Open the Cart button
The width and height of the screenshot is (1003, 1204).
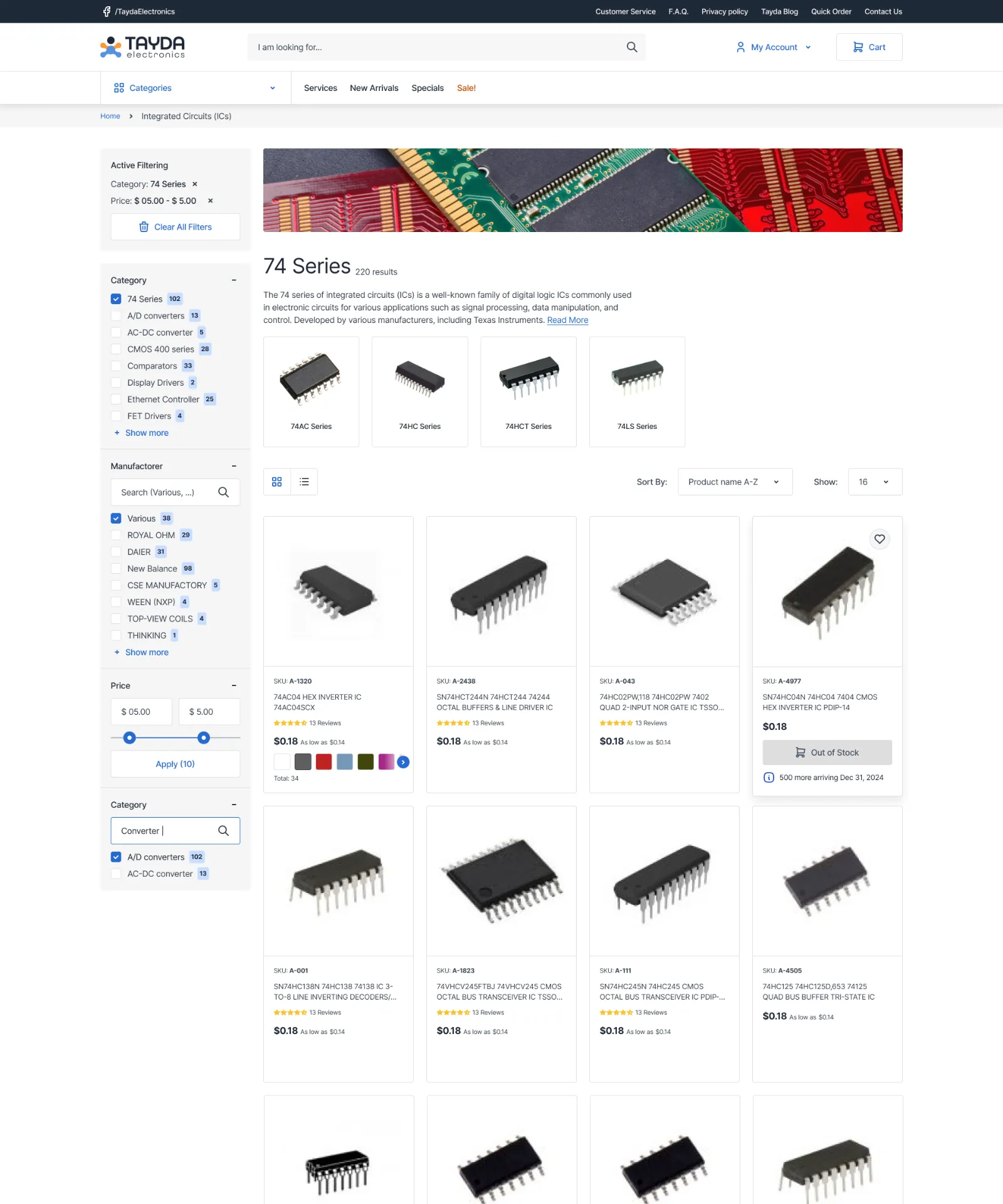[869, 47]
